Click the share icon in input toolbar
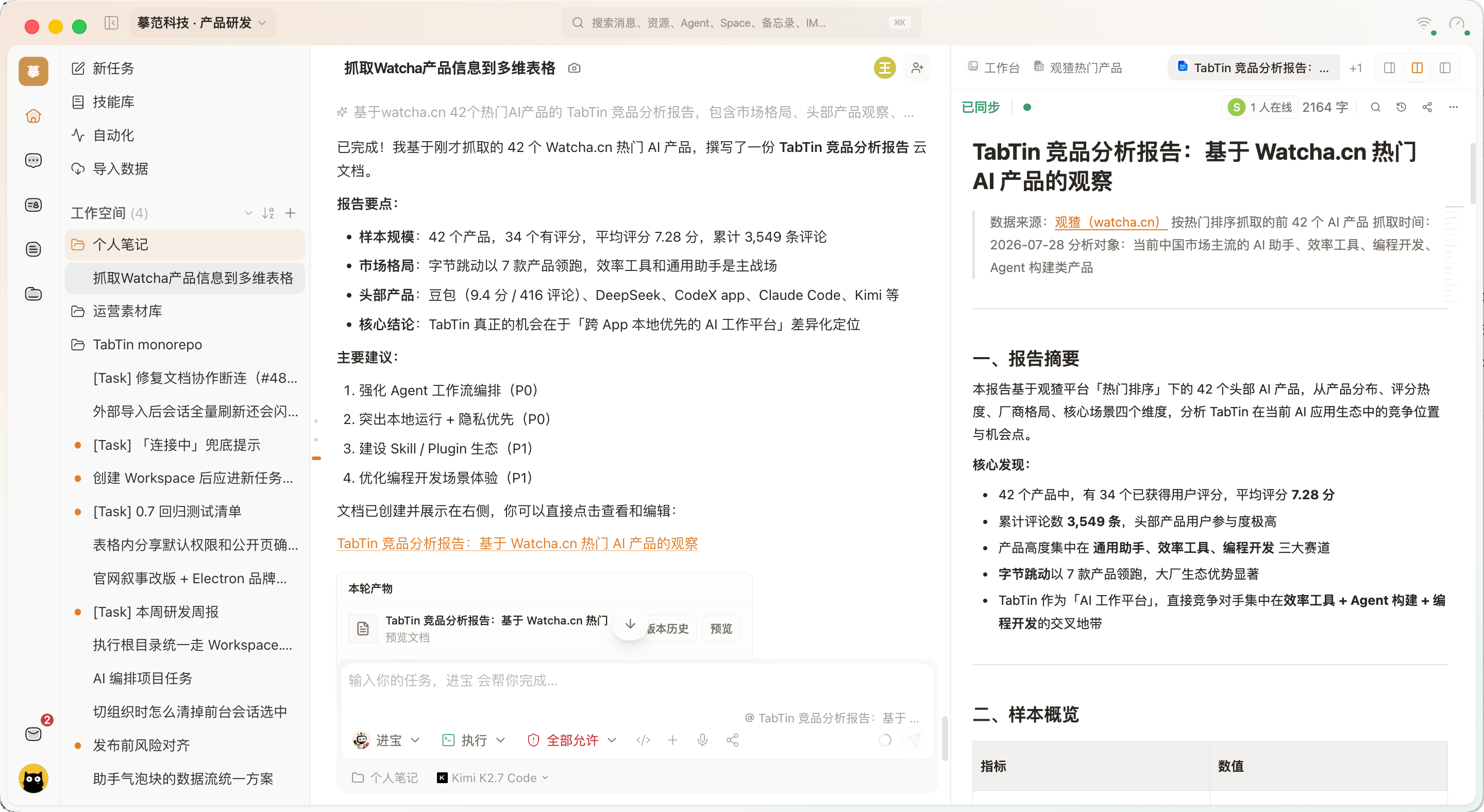 pyautogui.click(x=732, y=740)
